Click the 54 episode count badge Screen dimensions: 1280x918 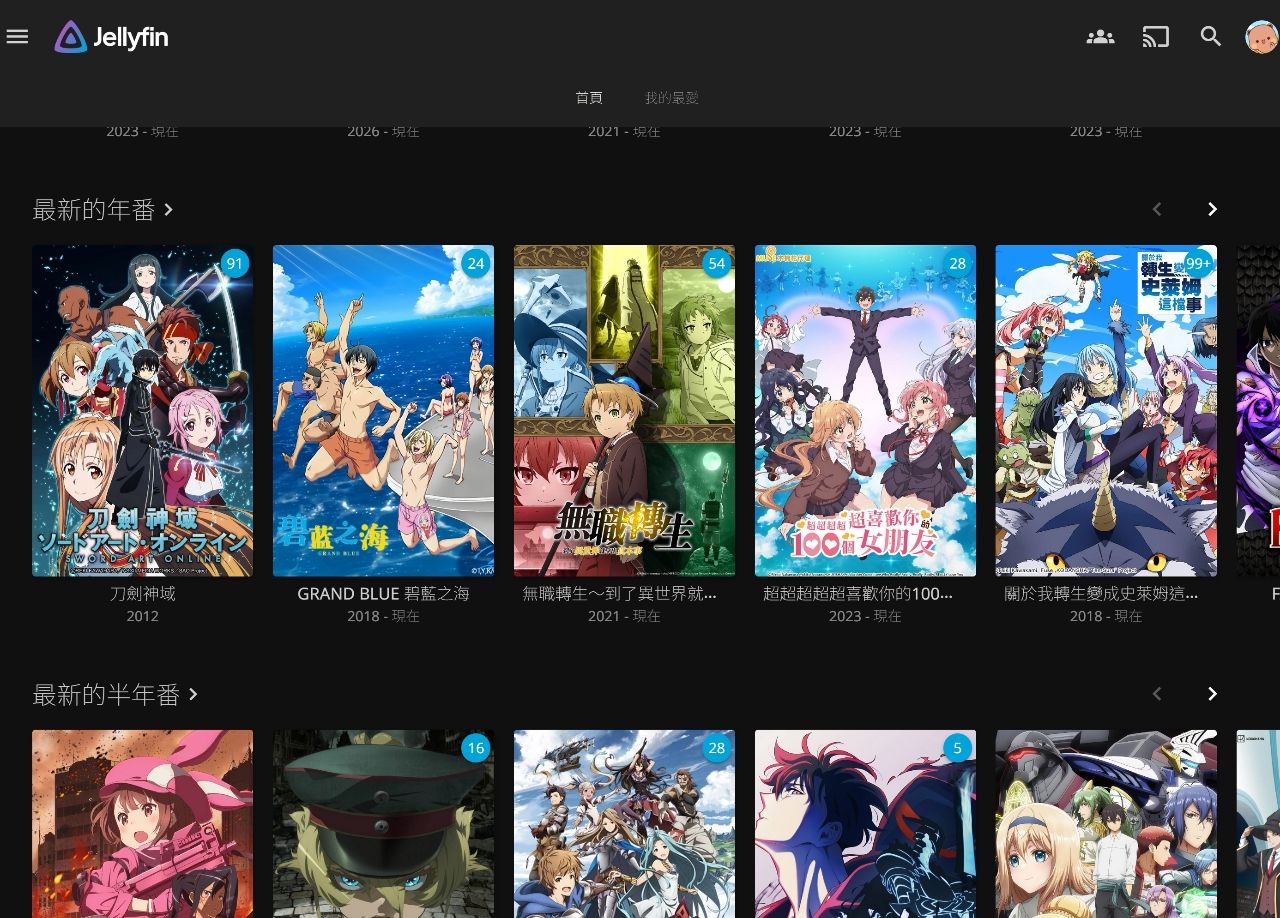[716, 264]
